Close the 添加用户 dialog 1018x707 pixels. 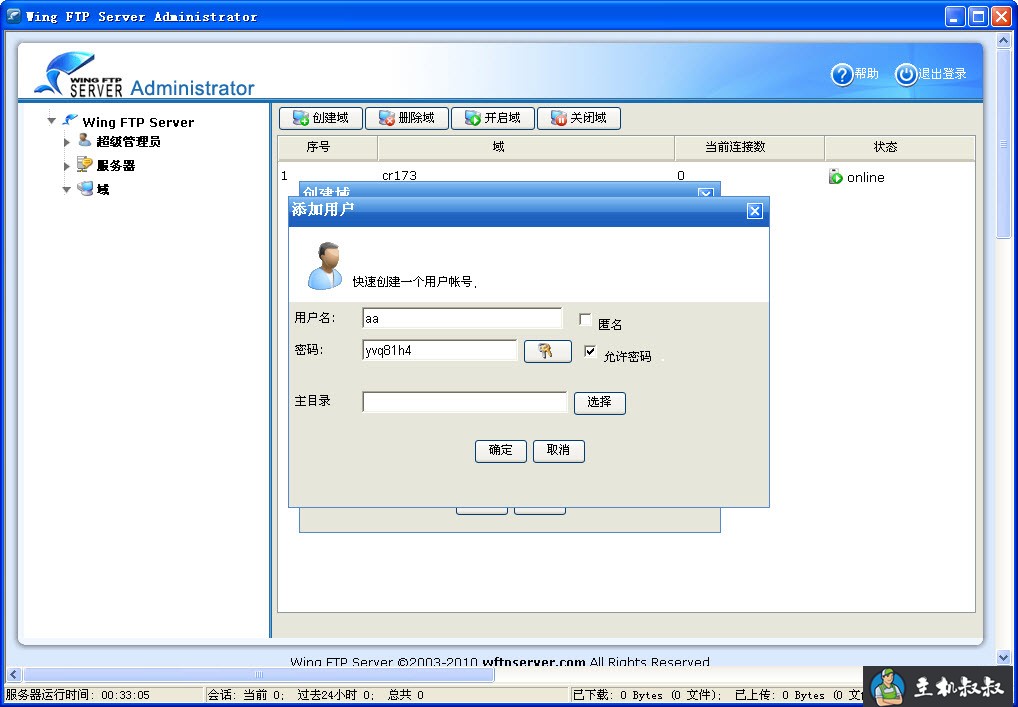(x=754, y=211)
